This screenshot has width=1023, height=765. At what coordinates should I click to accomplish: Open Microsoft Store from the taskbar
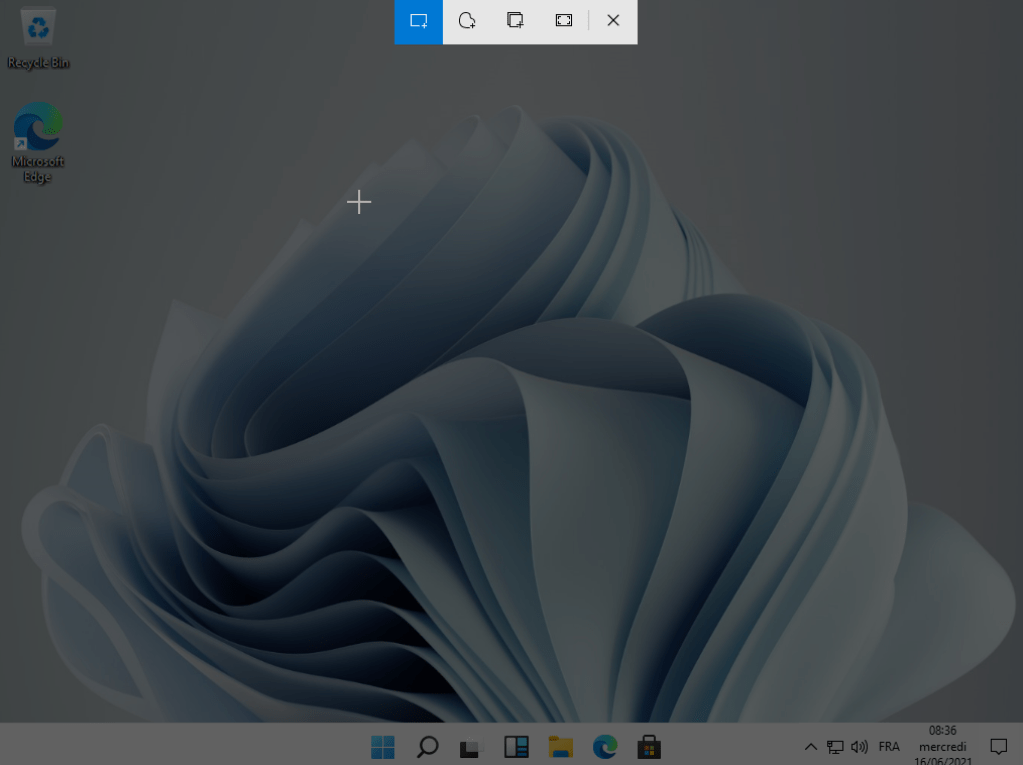(x=649, y=746)
